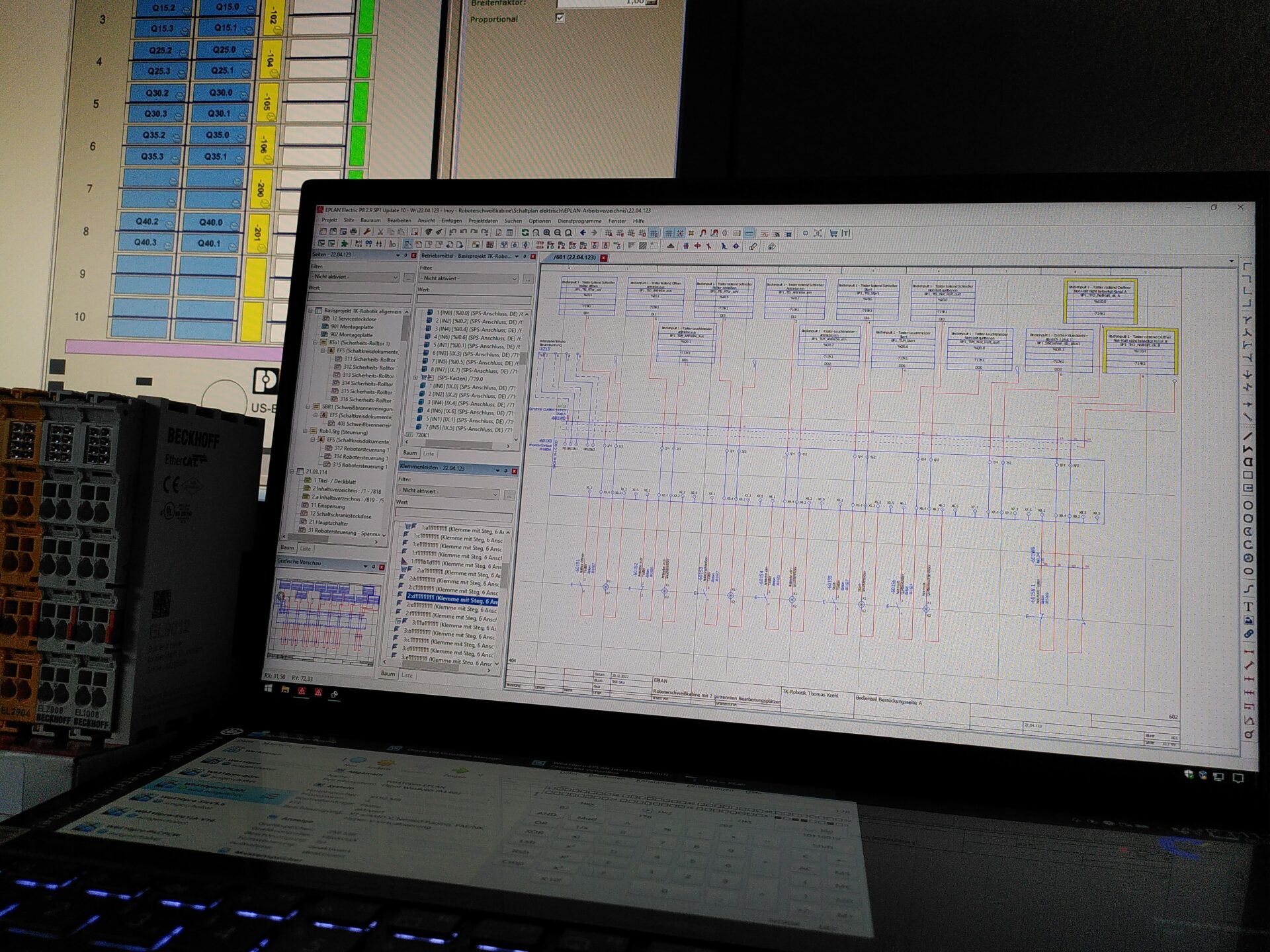Collapse the '21.03.114' project tree node
1270x952 pixels.
pyautogui.click(x=292, y=472)
